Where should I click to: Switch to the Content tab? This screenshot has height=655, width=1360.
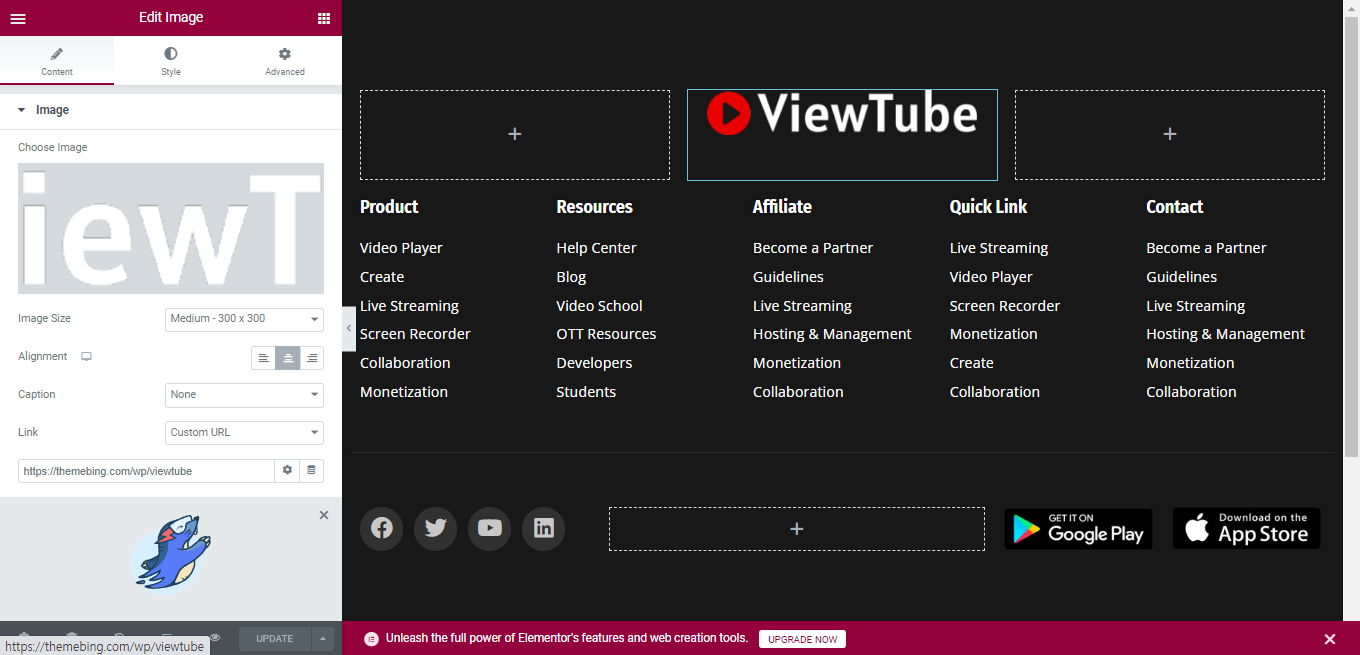click(57, 61)
